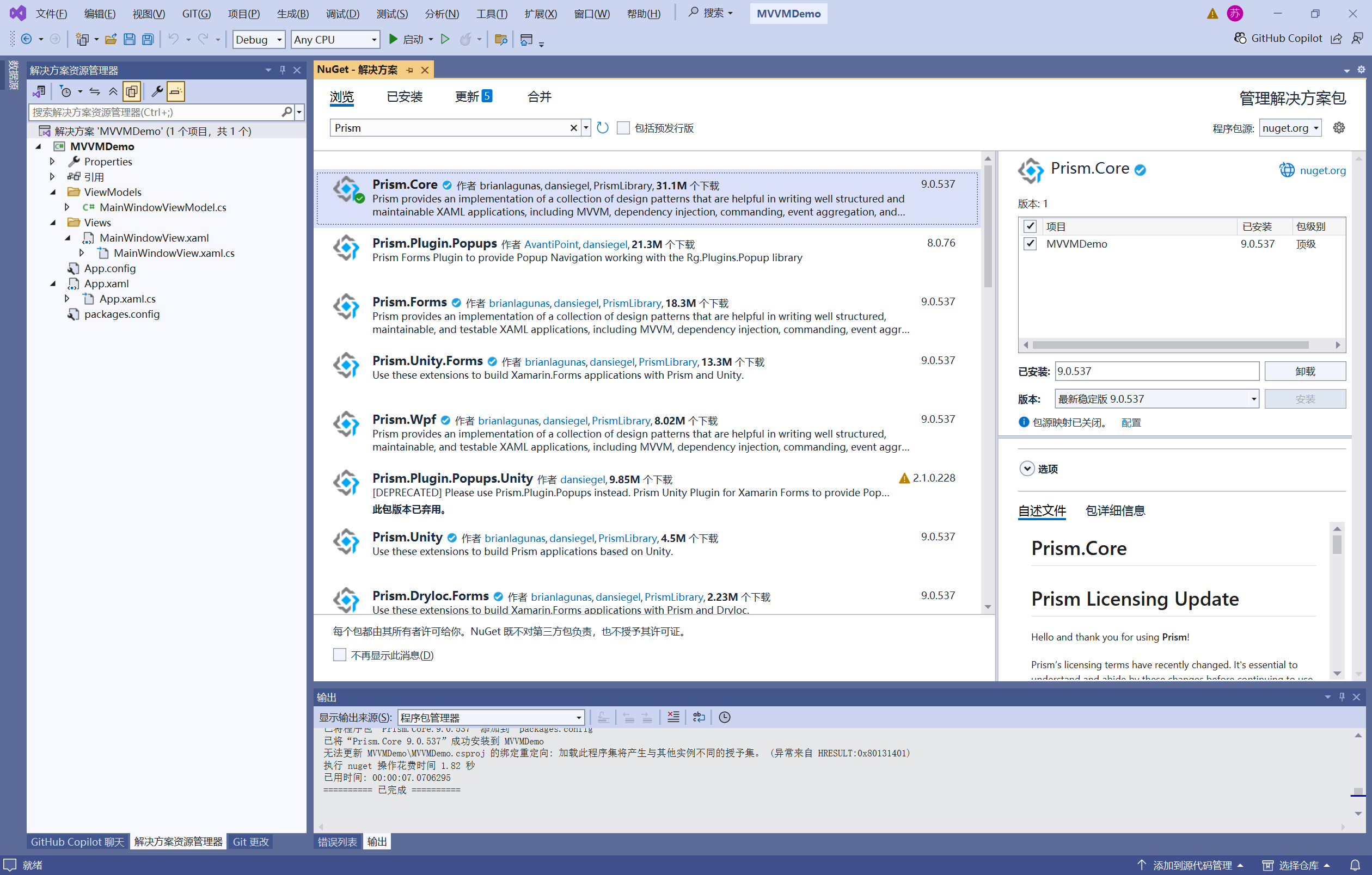Open the output source dropdown
1372x875 pixels.
pos(491,717)
